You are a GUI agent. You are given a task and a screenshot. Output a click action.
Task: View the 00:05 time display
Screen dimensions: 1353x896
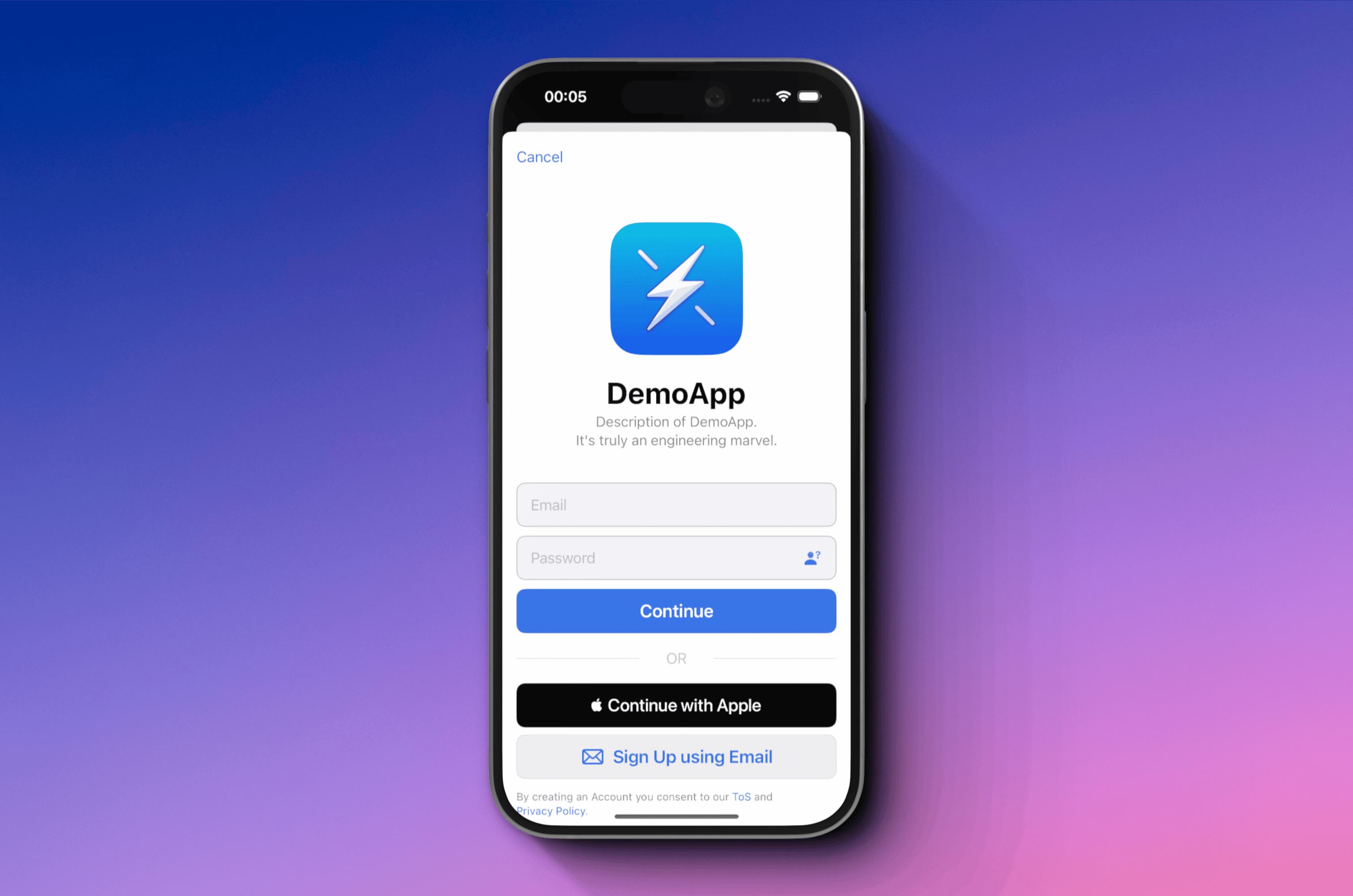click(567, 96)
